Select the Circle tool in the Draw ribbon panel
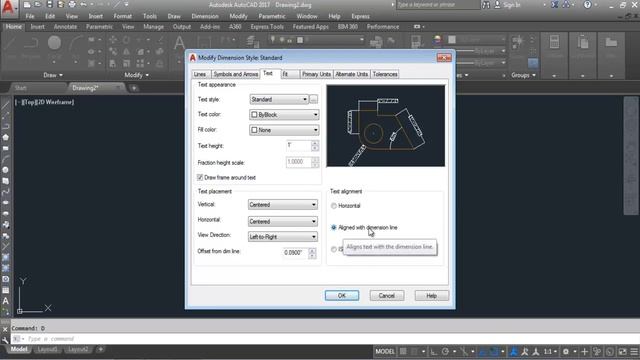The height and width of the screenshot is (360, 640). pos(54,43)
